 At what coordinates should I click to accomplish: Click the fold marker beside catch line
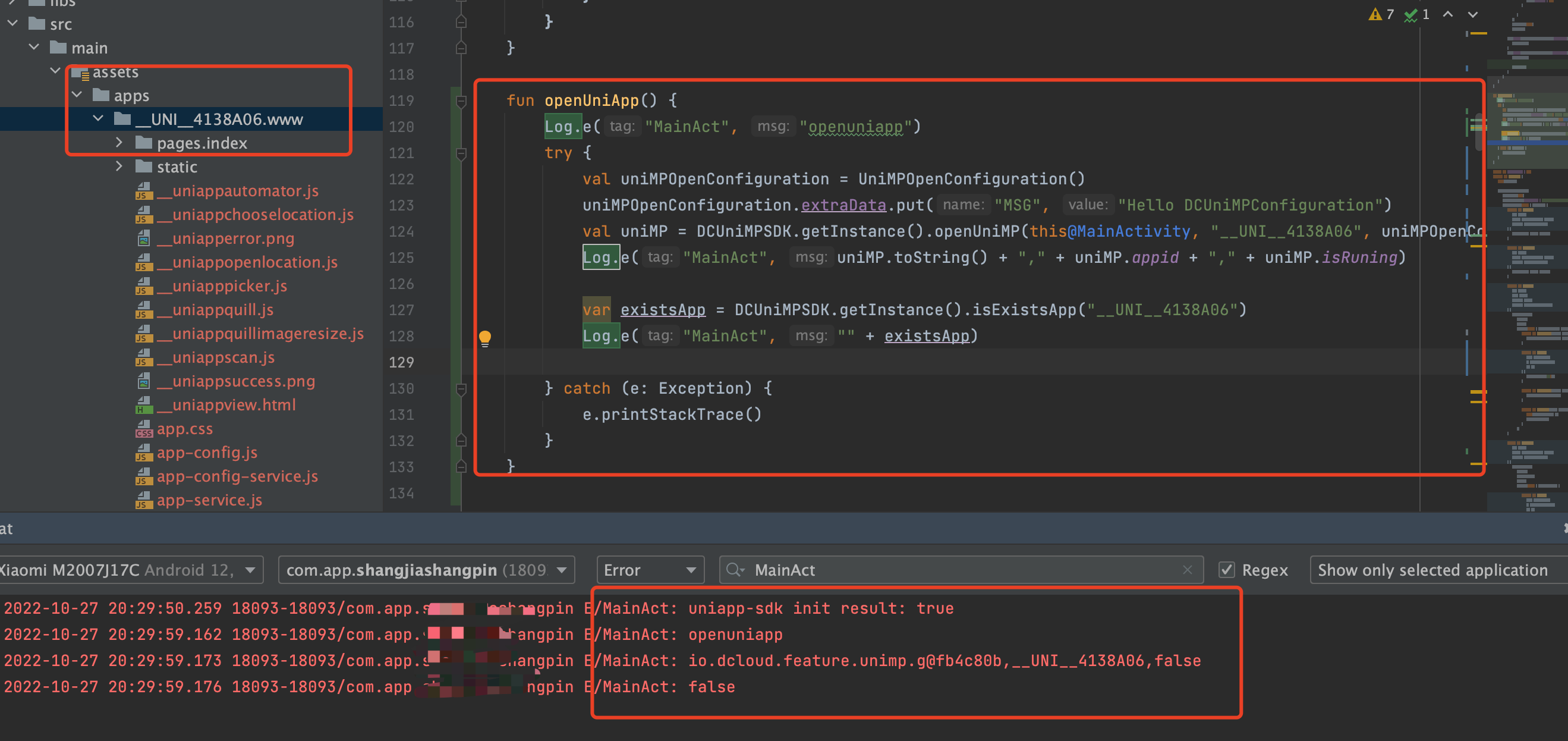click(461, 388)
